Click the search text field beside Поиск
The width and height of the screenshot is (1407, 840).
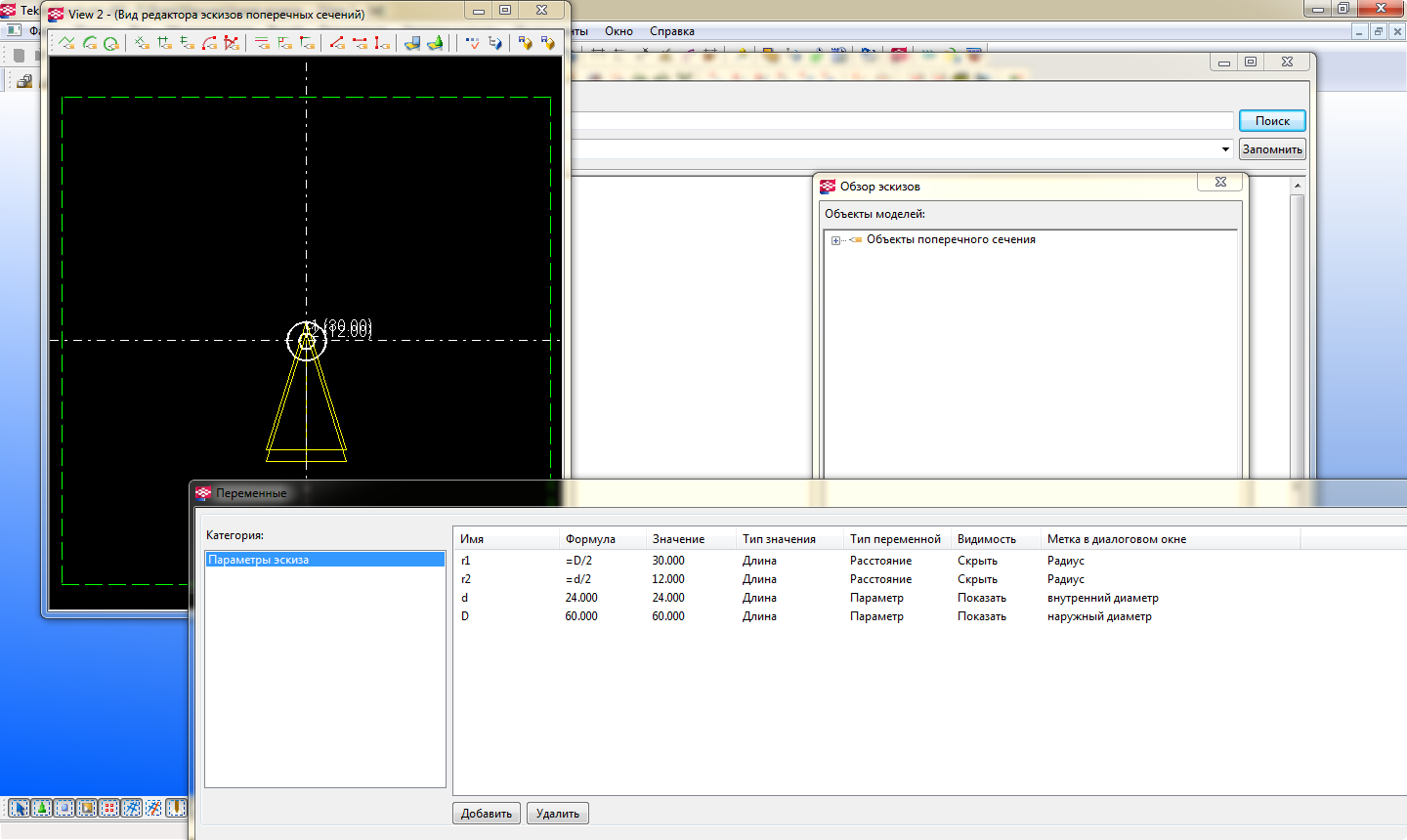click(899, 121)
